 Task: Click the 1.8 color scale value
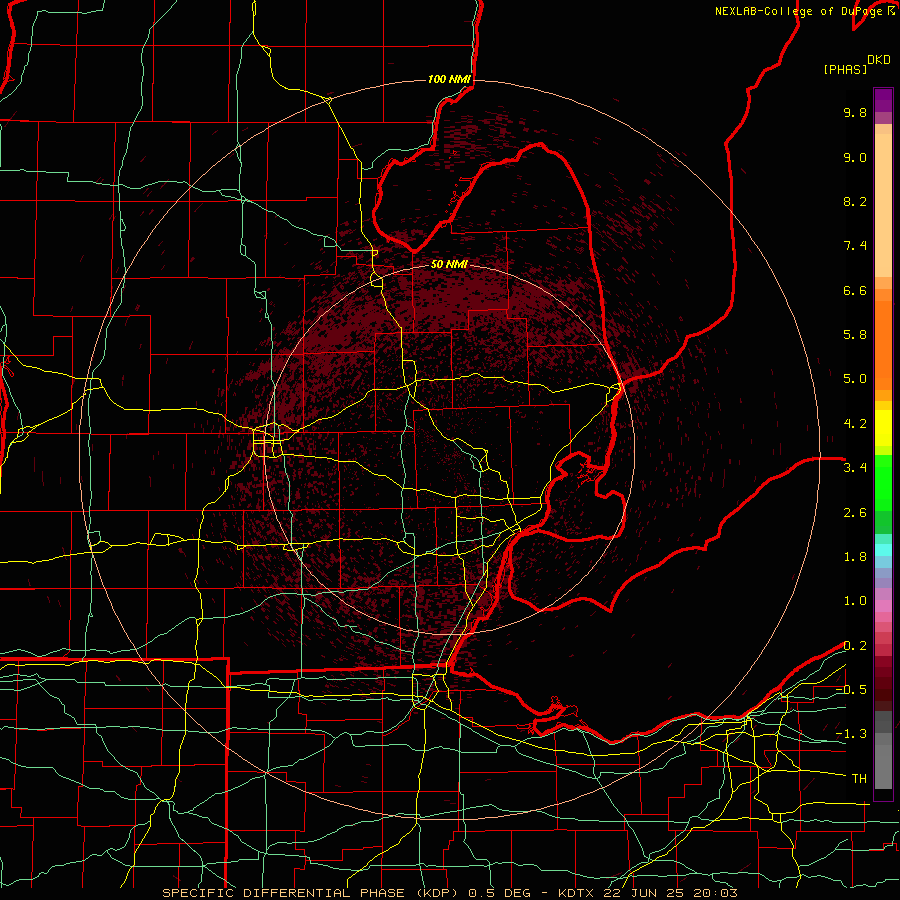[x=855, y=557]
